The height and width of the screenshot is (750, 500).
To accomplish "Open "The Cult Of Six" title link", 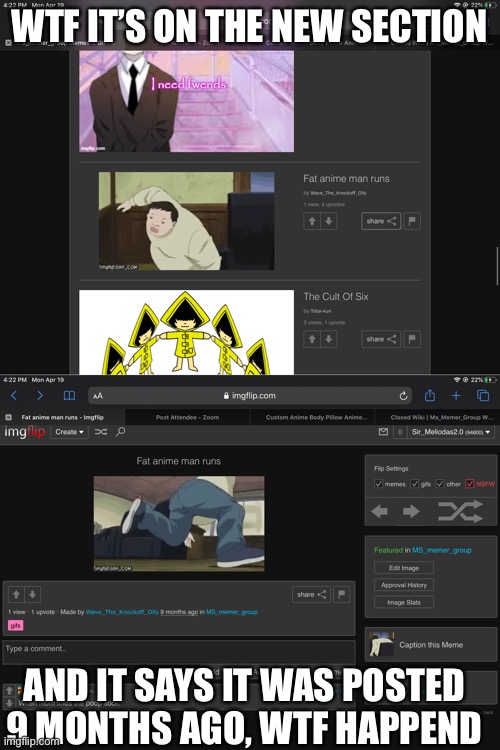I will coord(336,297).
